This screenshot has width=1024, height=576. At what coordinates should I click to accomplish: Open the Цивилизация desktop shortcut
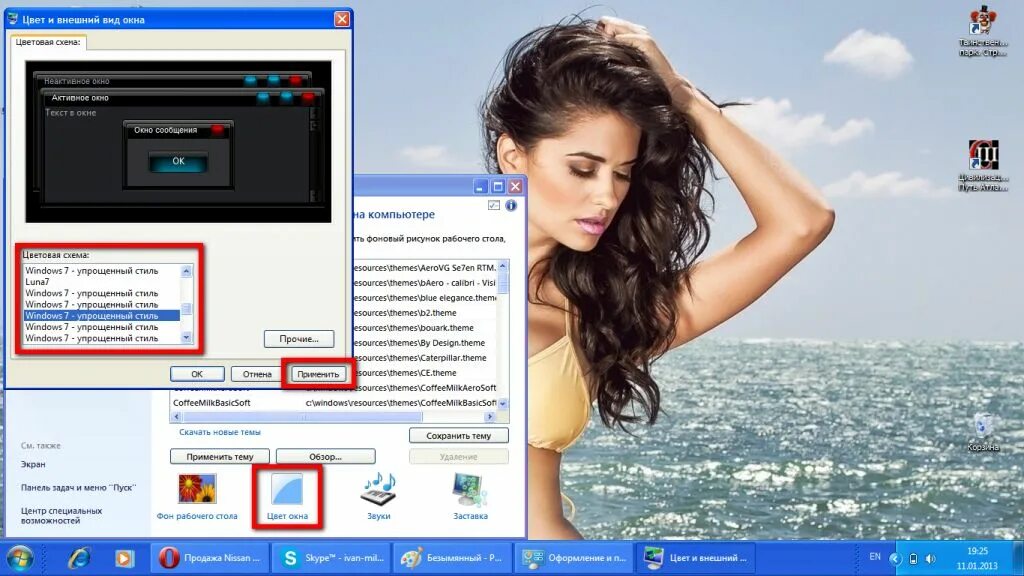click(x=982, y=166)
